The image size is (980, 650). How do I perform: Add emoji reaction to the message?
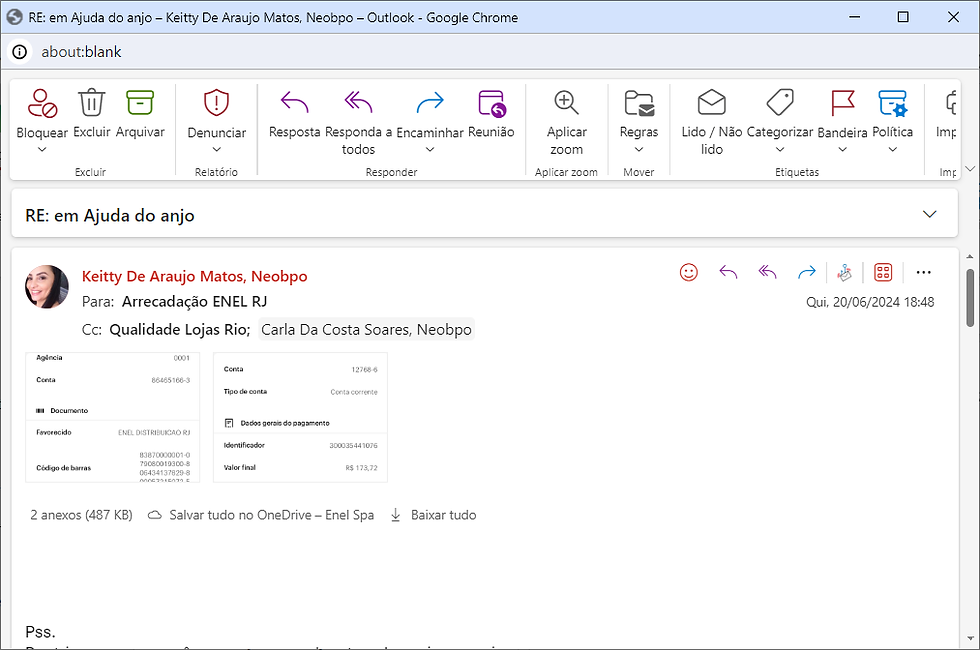(x=688, y=272)
